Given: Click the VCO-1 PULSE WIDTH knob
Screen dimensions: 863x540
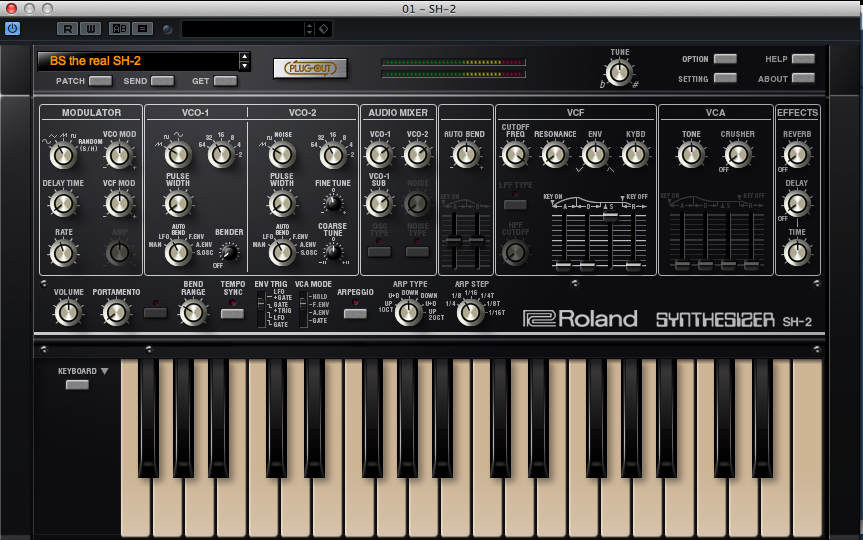Looking at the screenshot, I should coord(177,204).
